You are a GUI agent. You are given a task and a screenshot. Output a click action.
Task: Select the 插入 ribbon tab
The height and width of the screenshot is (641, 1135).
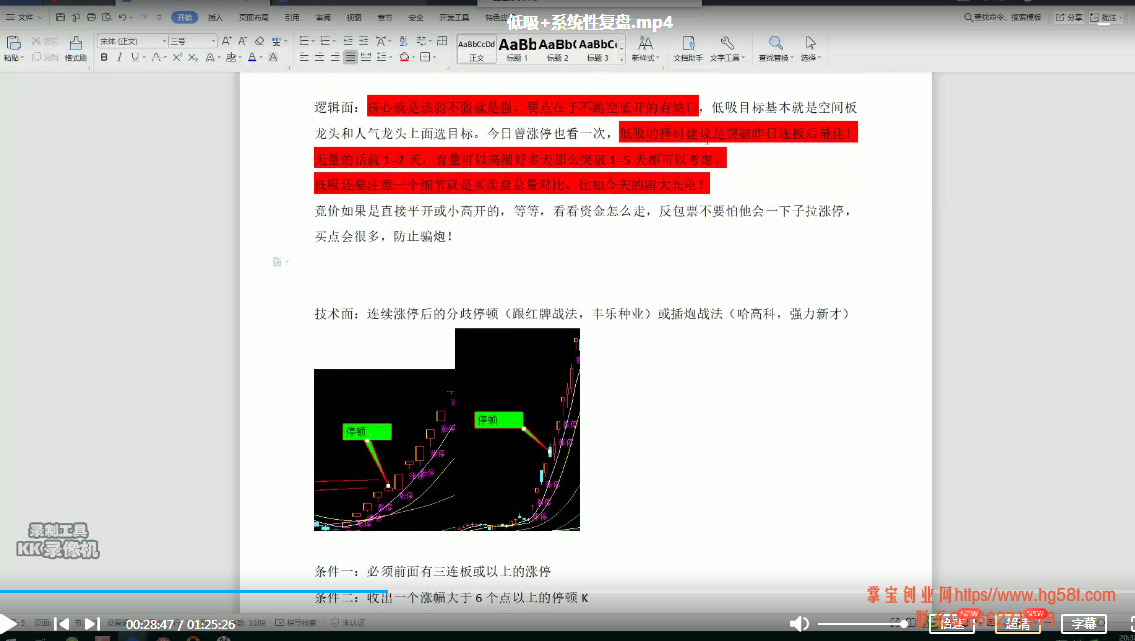pyautogui.click(x=215, y=17)
